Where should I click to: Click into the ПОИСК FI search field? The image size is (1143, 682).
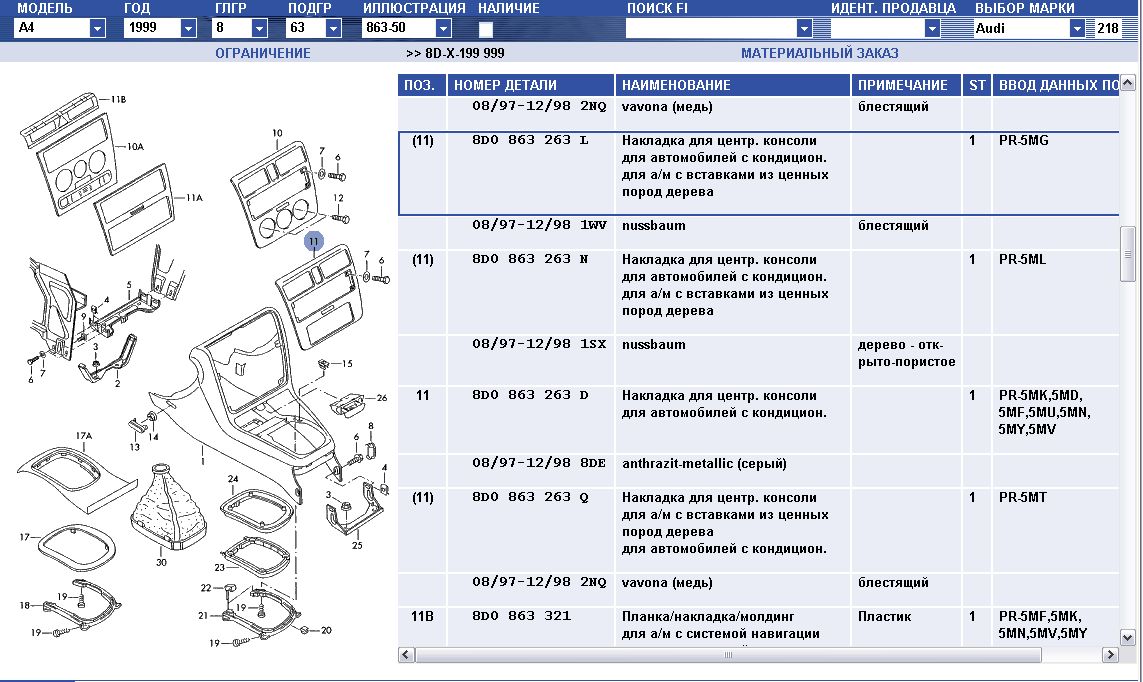pyautogui.click(x=711, y=28)
